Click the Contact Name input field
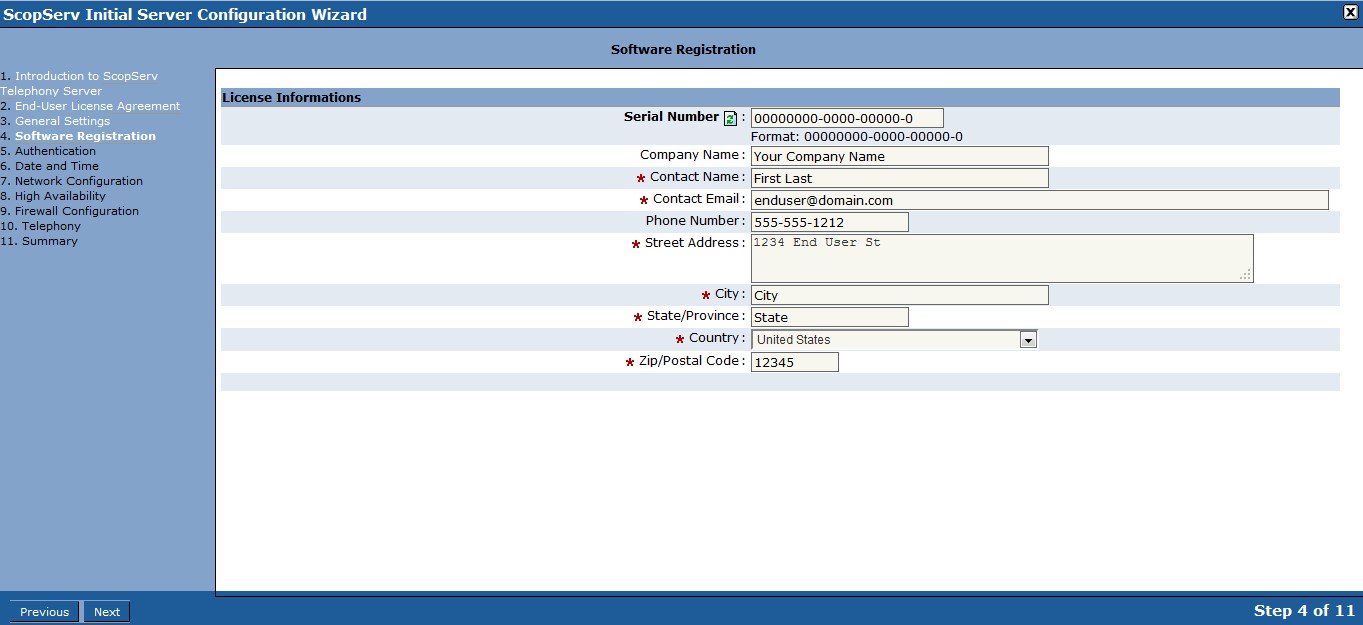 tap(900, 178)
